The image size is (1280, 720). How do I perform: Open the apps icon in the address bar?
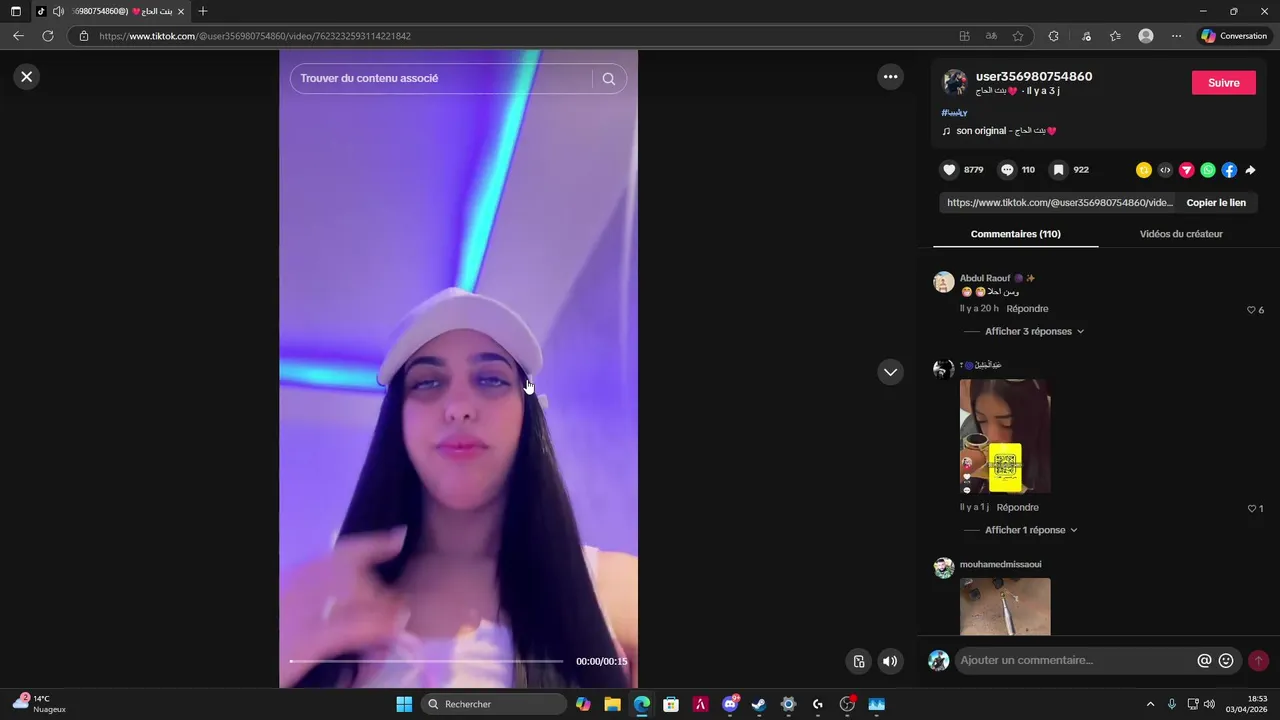[964, 36]
